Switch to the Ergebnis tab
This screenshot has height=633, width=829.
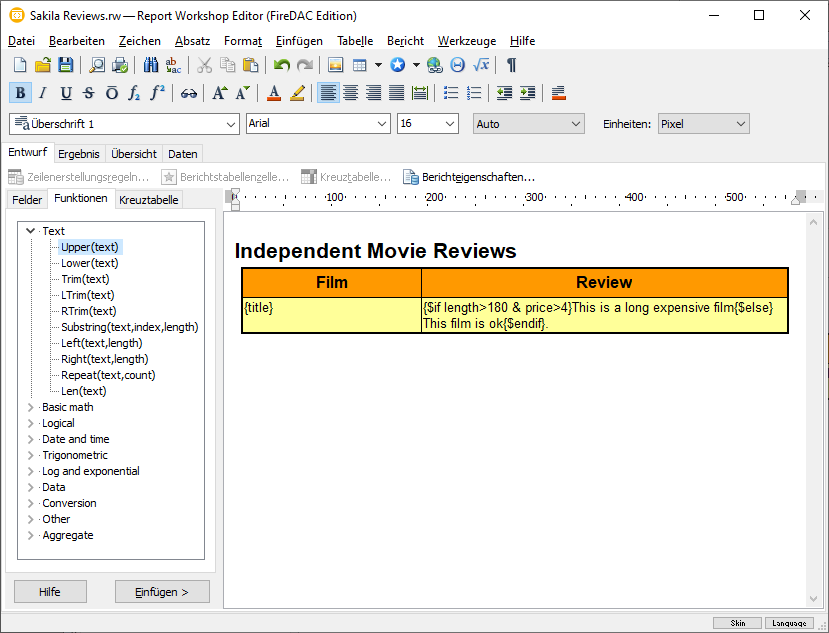79,154
